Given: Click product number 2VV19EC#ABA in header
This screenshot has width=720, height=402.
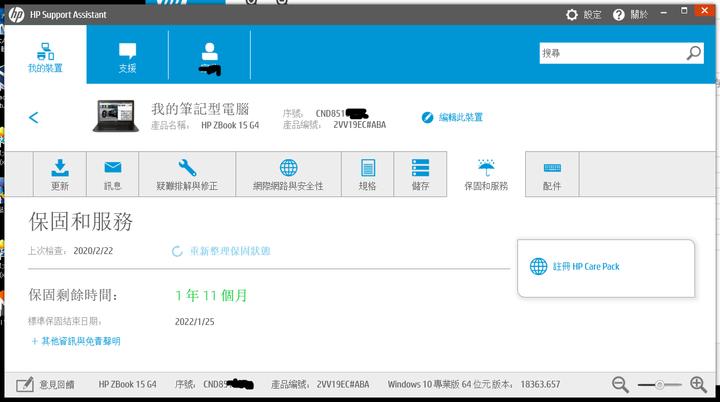Looking at the screenshot, I should point(360,125).
